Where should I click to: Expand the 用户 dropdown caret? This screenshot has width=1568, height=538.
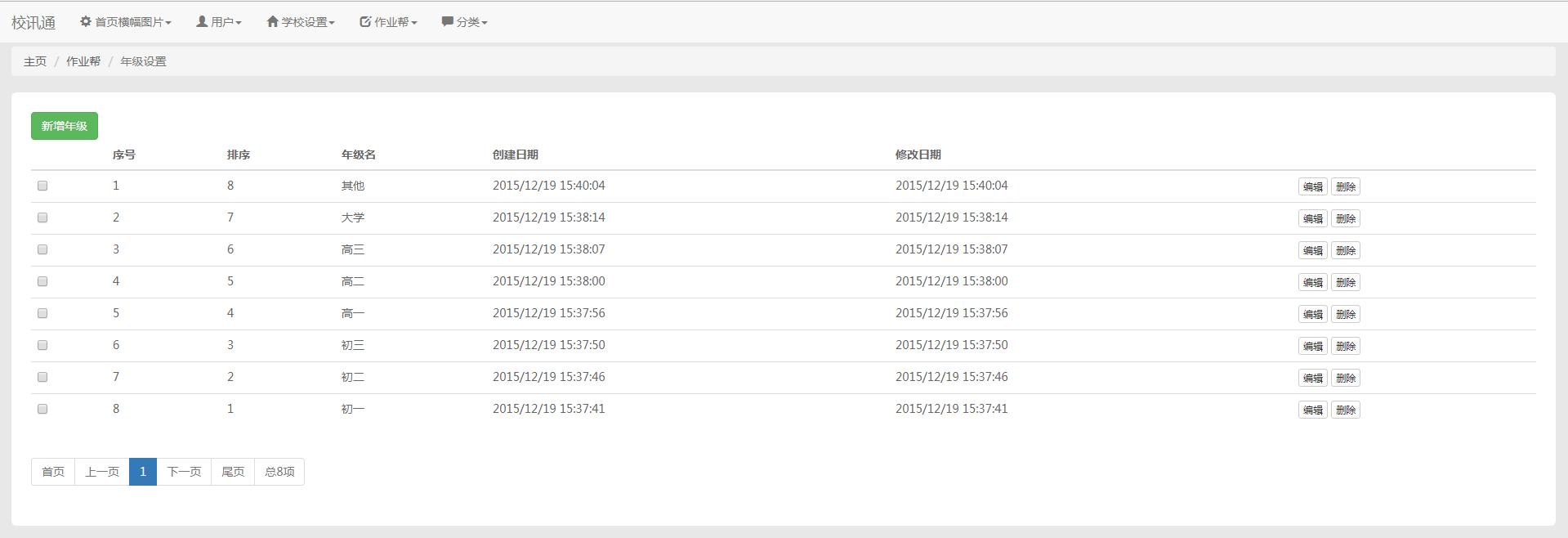click(x=239, y=23)
